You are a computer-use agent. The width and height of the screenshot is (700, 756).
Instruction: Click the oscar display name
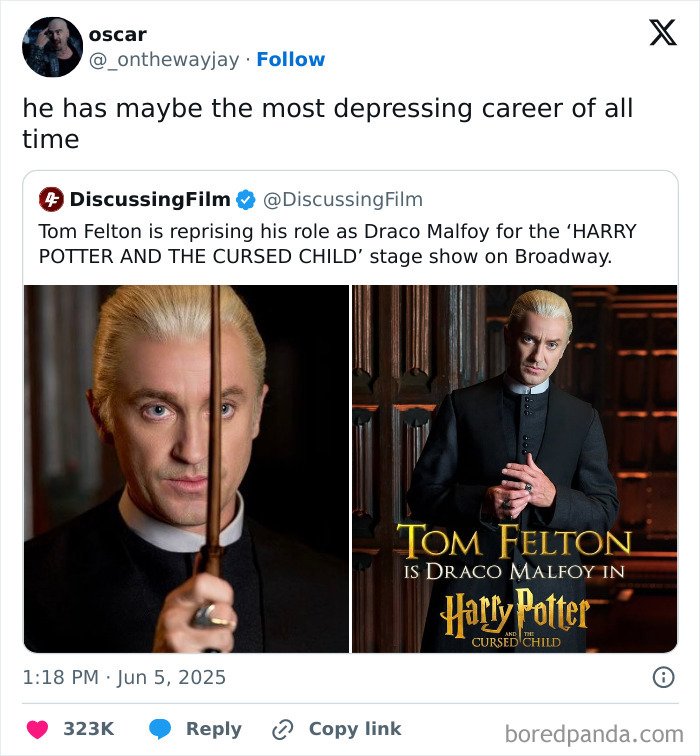coord(117,34)
